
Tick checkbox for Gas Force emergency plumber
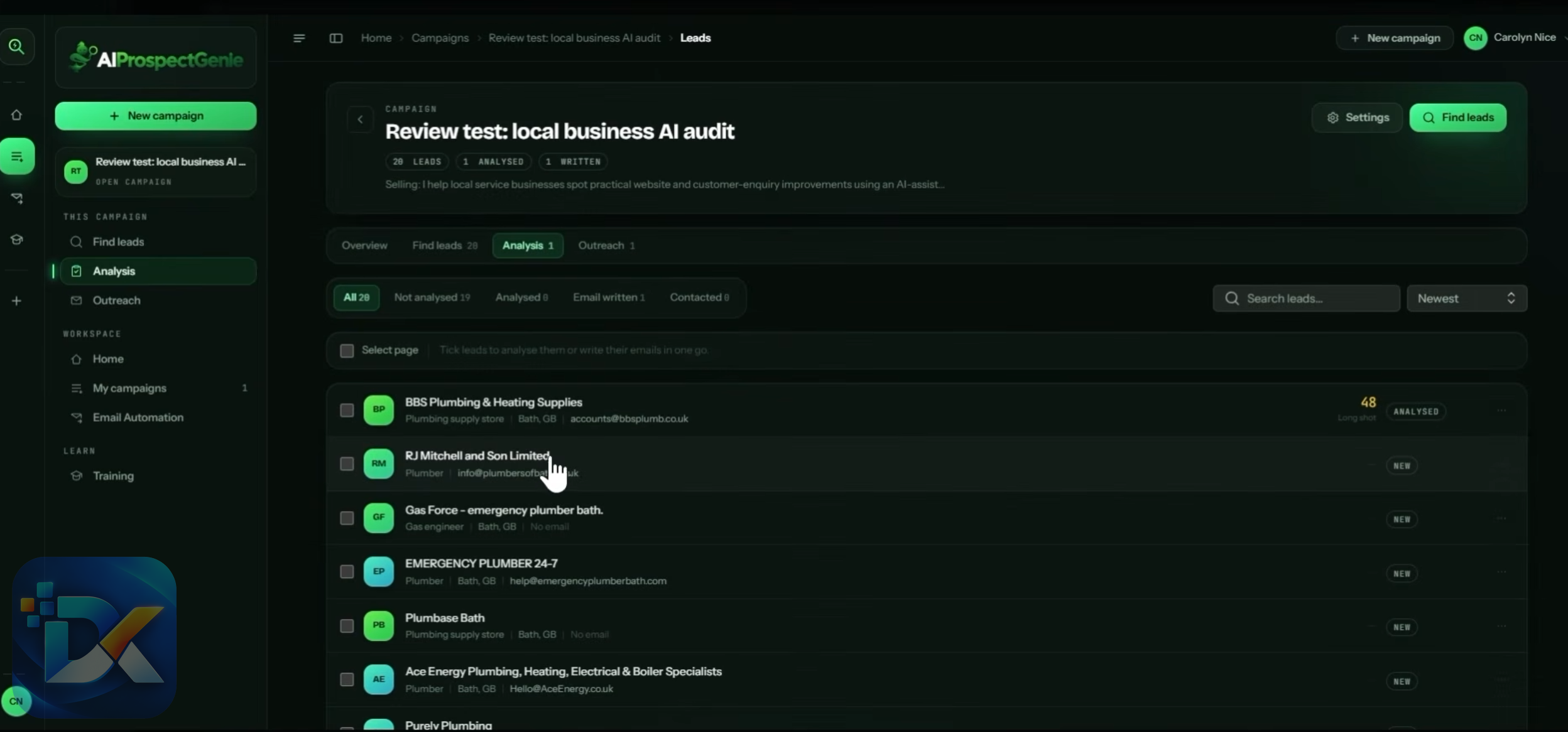point(347,518)
